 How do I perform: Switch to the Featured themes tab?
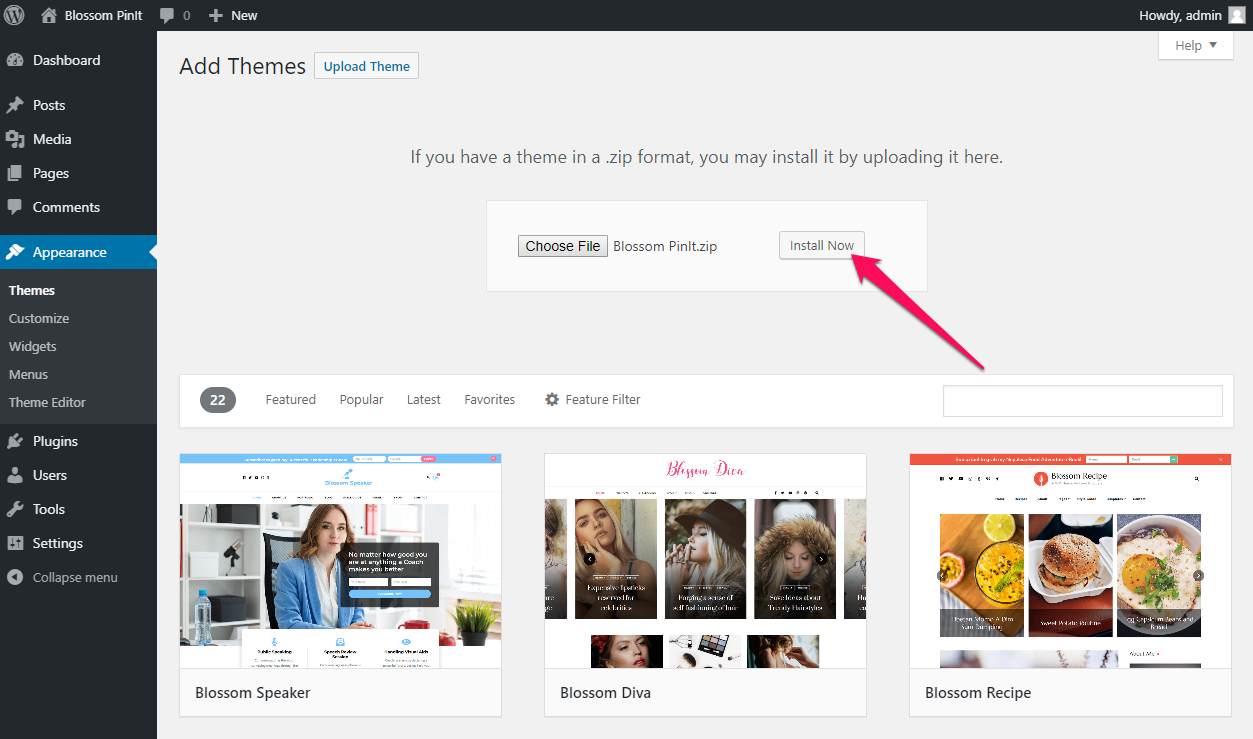click(x=291, y=399)
